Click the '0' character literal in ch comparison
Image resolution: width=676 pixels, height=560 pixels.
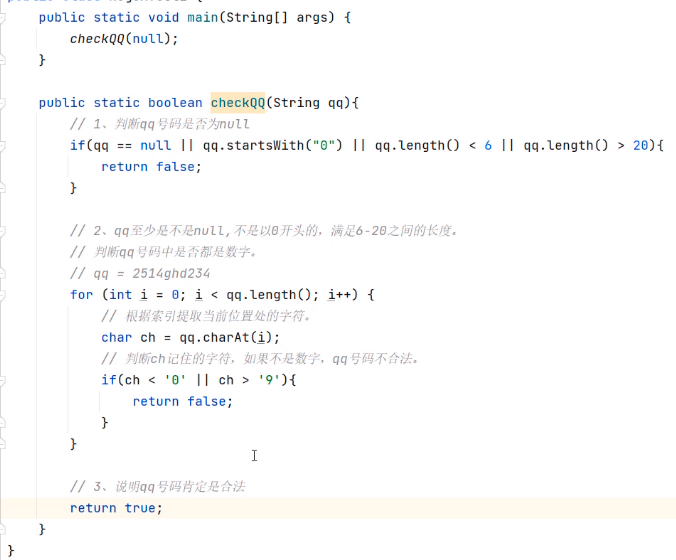[x=175, y=380]
